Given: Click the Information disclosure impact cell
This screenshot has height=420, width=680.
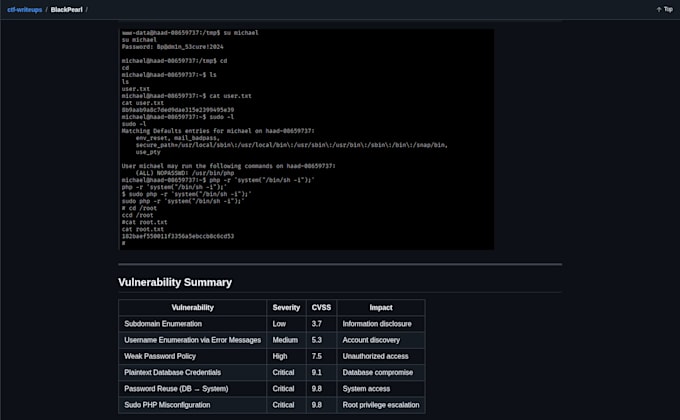Looking at the screenshot, I should [381, 324].
